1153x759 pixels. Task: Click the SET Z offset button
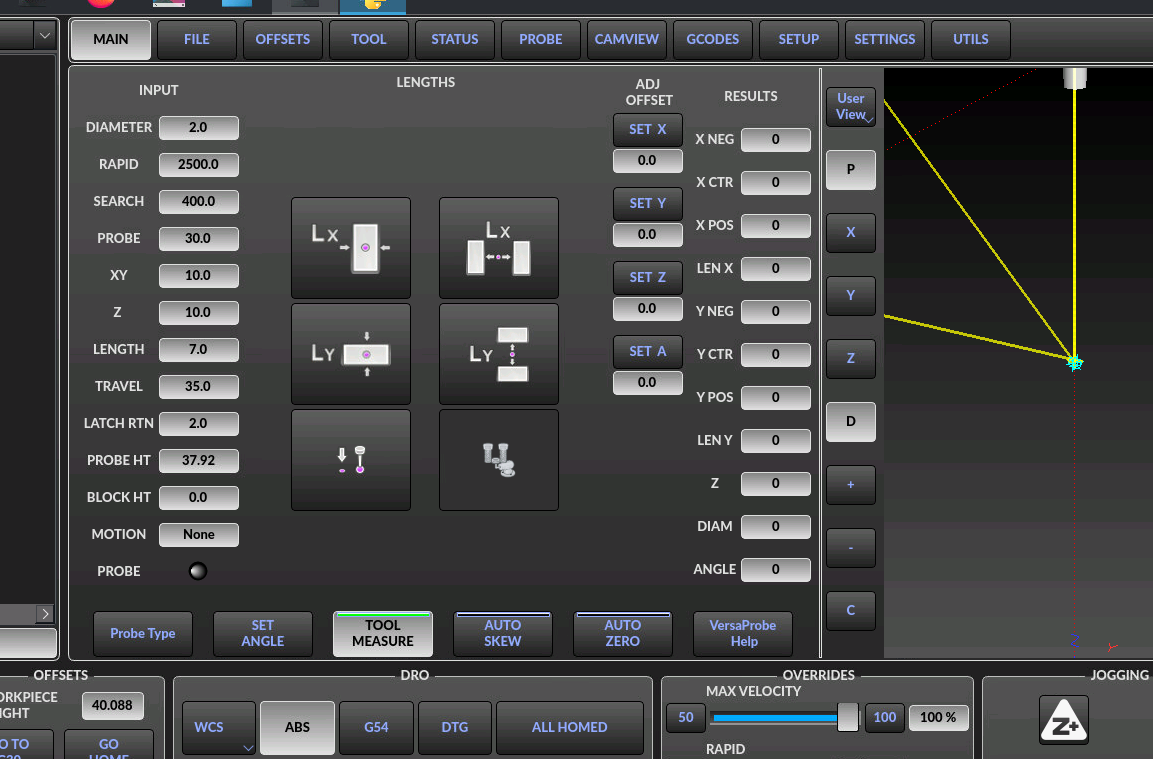tap(648, 277)
